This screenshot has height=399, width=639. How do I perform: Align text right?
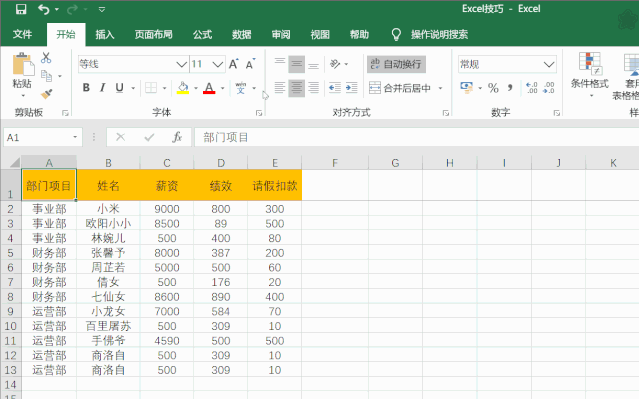coord(313,88)
